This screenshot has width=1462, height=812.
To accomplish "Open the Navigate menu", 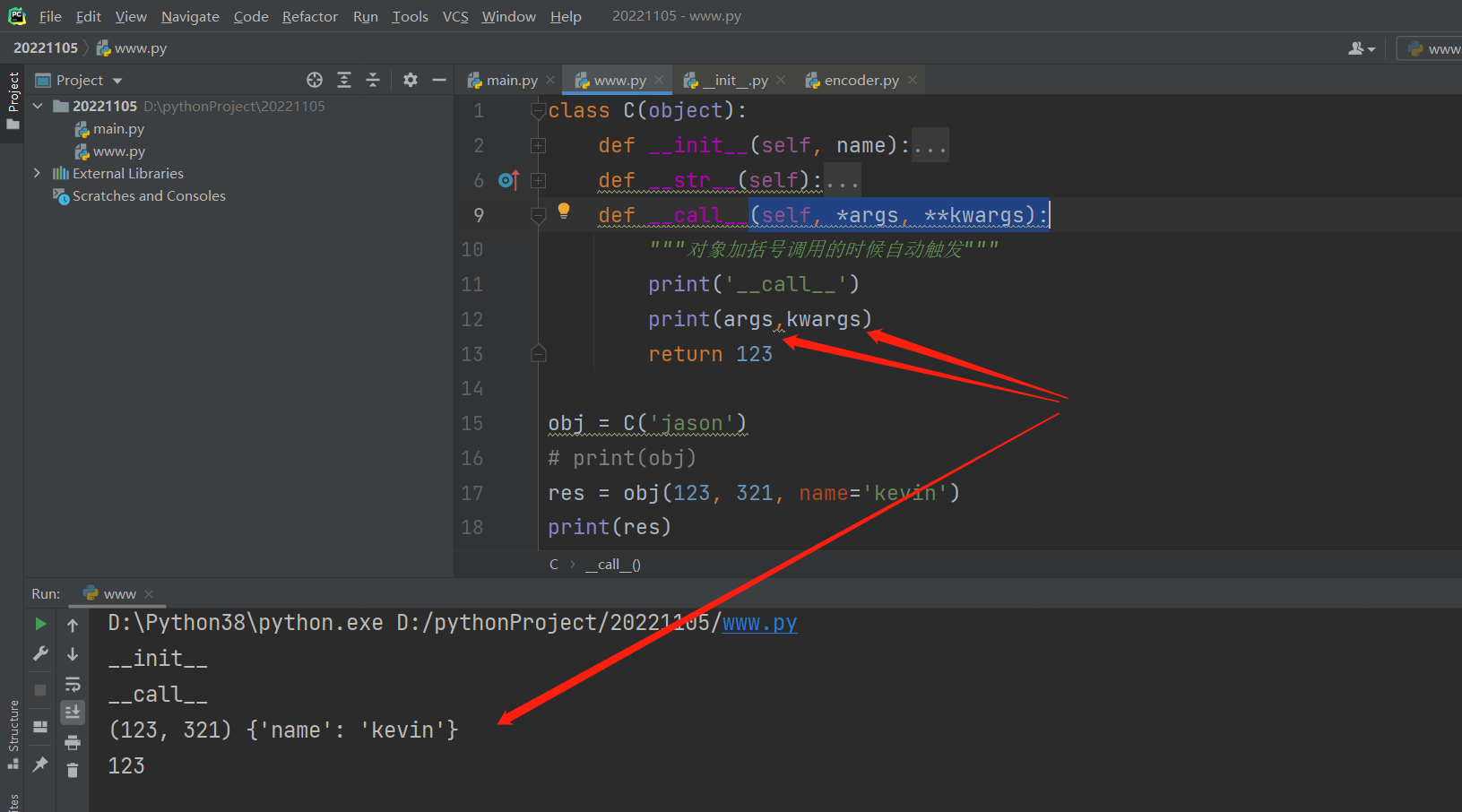I will pyautogui.click(x=190, y=16).
